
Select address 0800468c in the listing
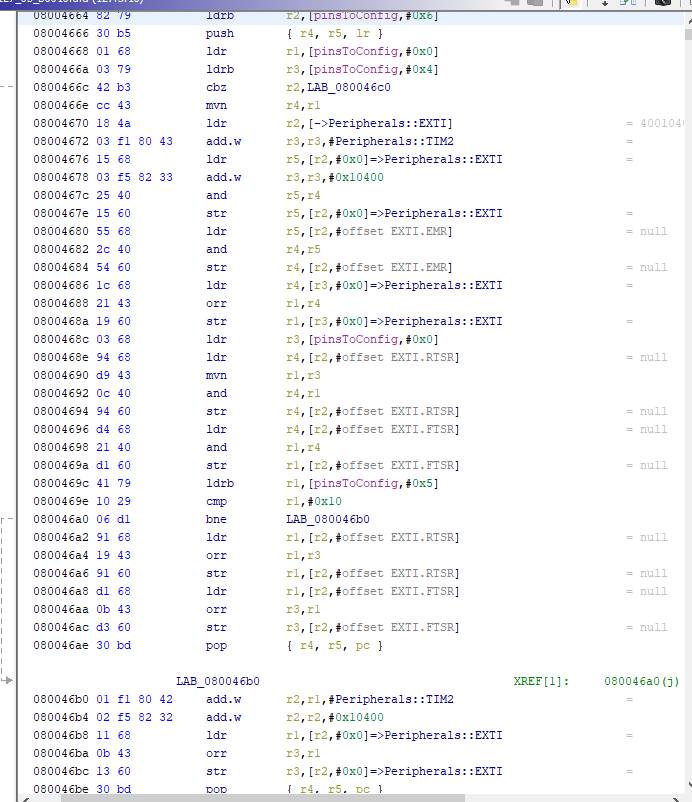click(61, 339)
